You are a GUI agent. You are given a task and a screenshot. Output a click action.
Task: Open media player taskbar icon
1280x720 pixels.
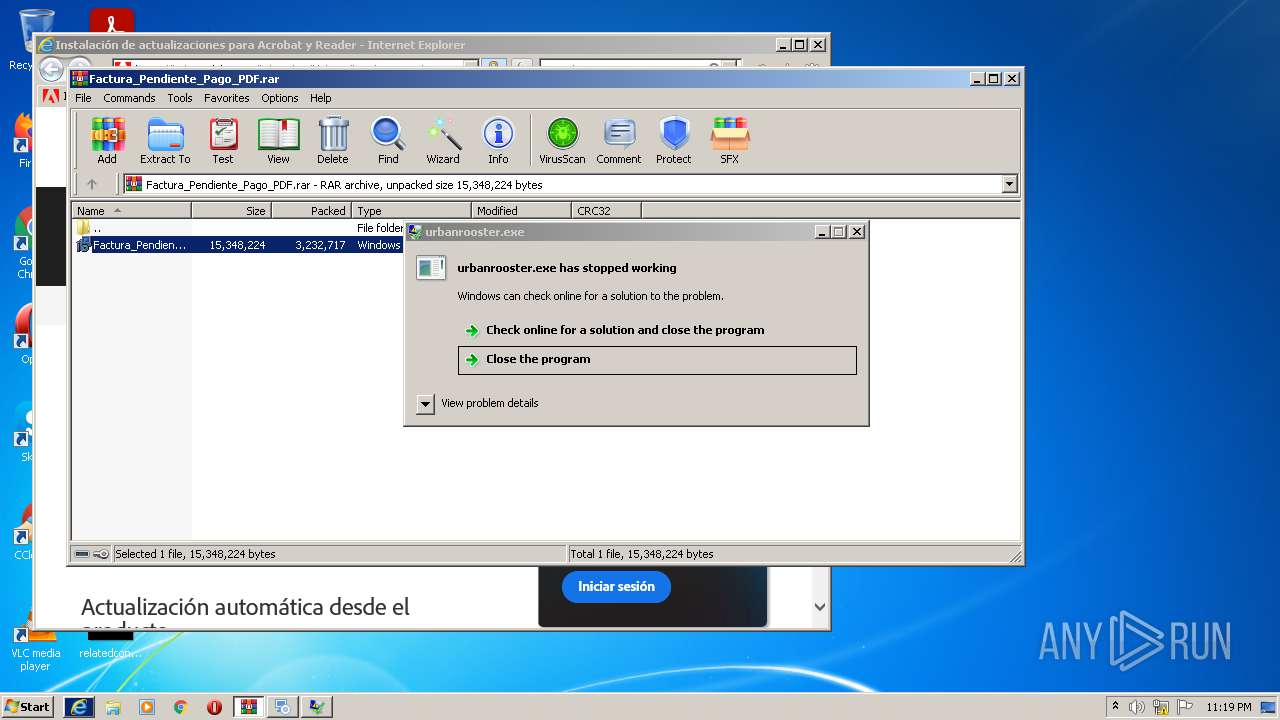click(x=147, y=707)
